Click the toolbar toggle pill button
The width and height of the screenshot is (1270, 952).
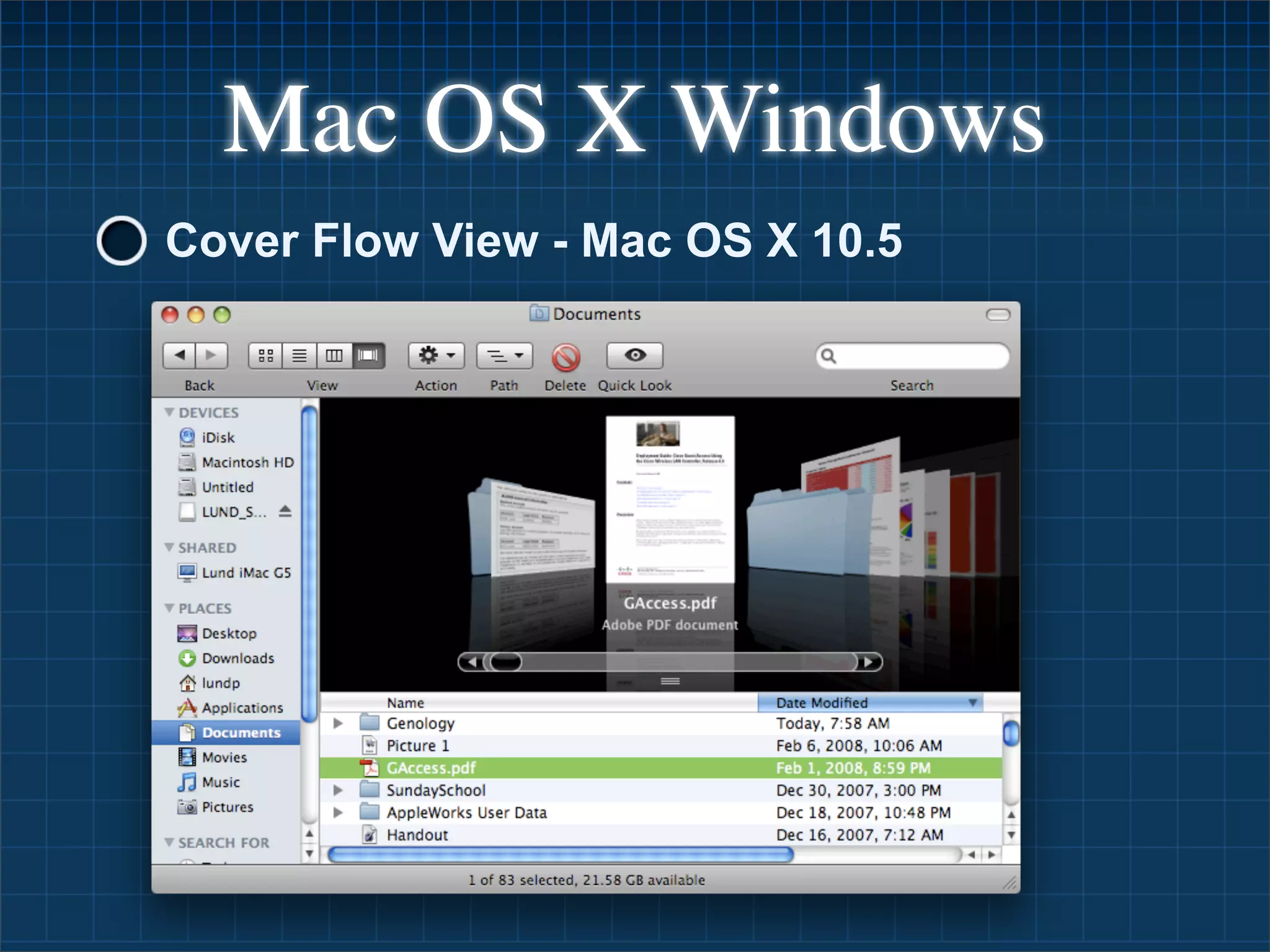tap(998, 315)
